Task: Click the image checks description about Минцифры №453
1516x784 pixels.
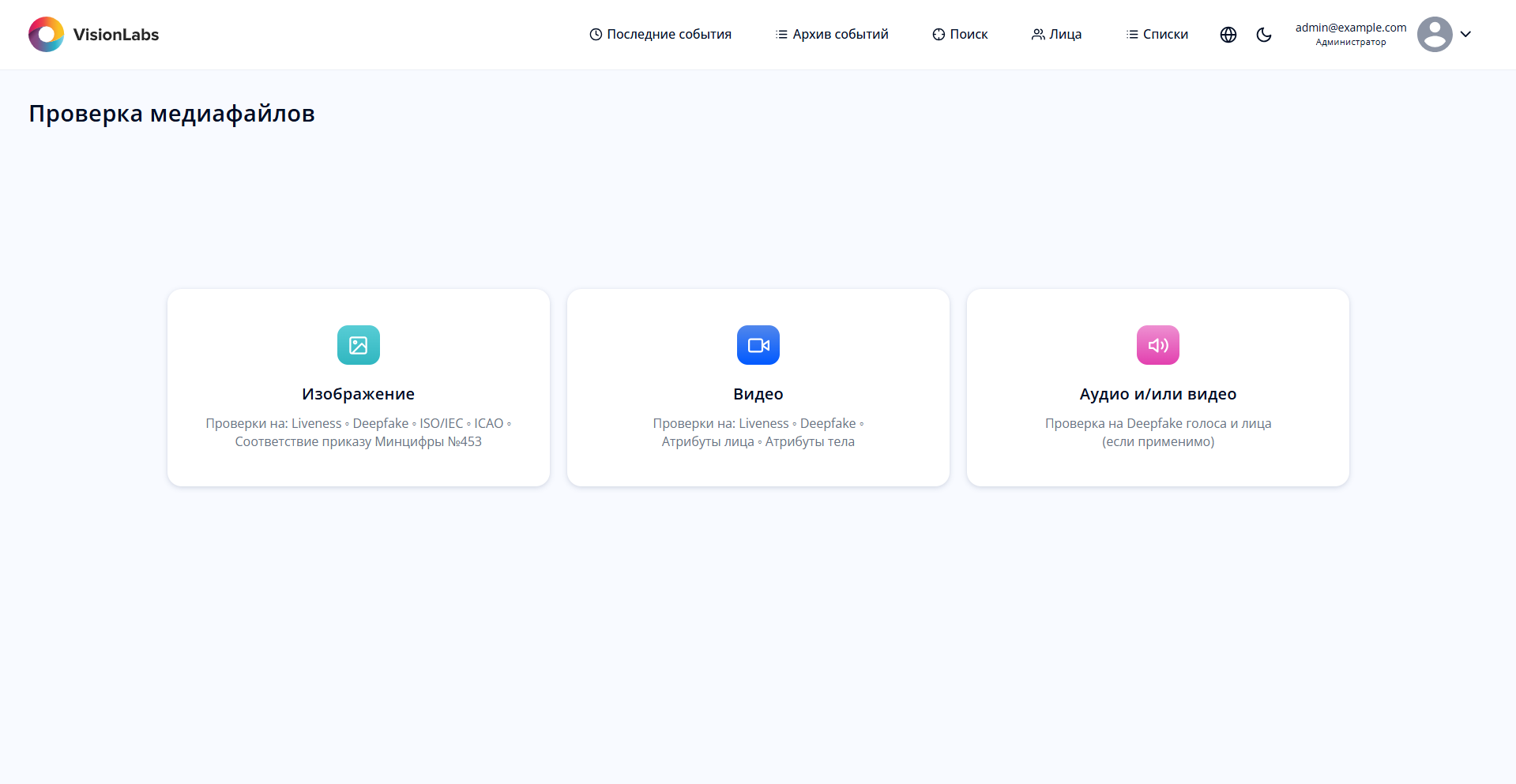Action: (359, 433)
